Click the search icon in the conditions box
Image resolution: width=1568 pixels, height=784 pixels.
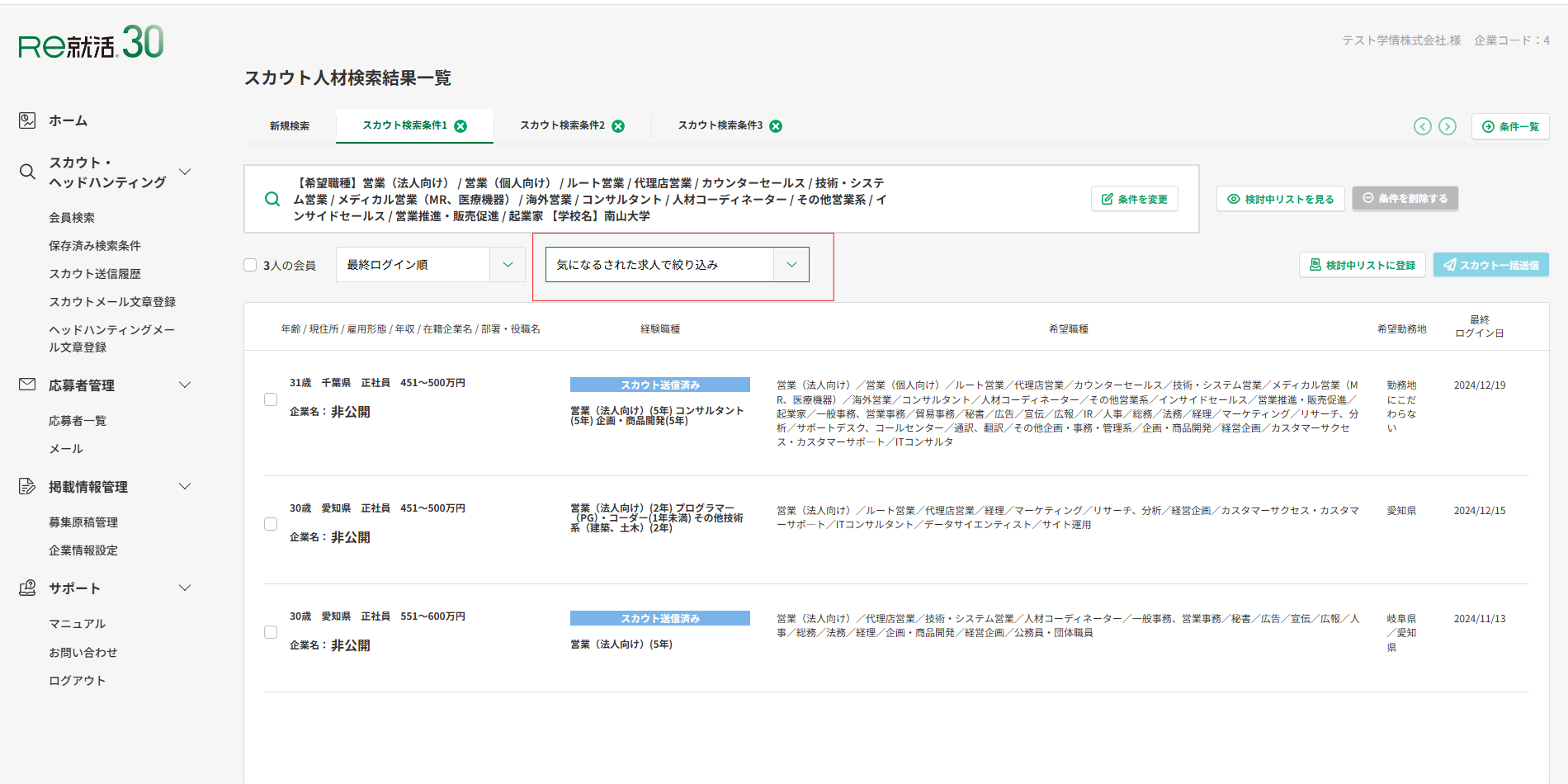272,199
